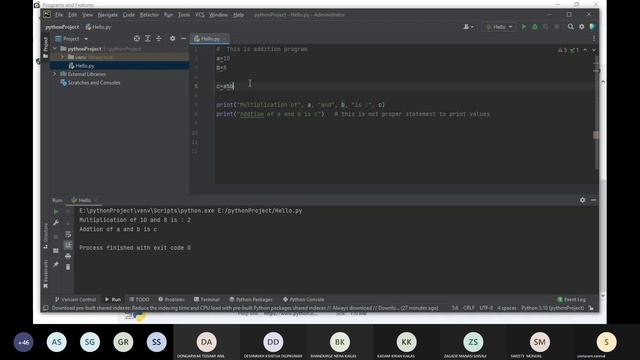Open Search Everywhere magnifier icon
This screenshot has height=360, width=640.
point(571,27)
